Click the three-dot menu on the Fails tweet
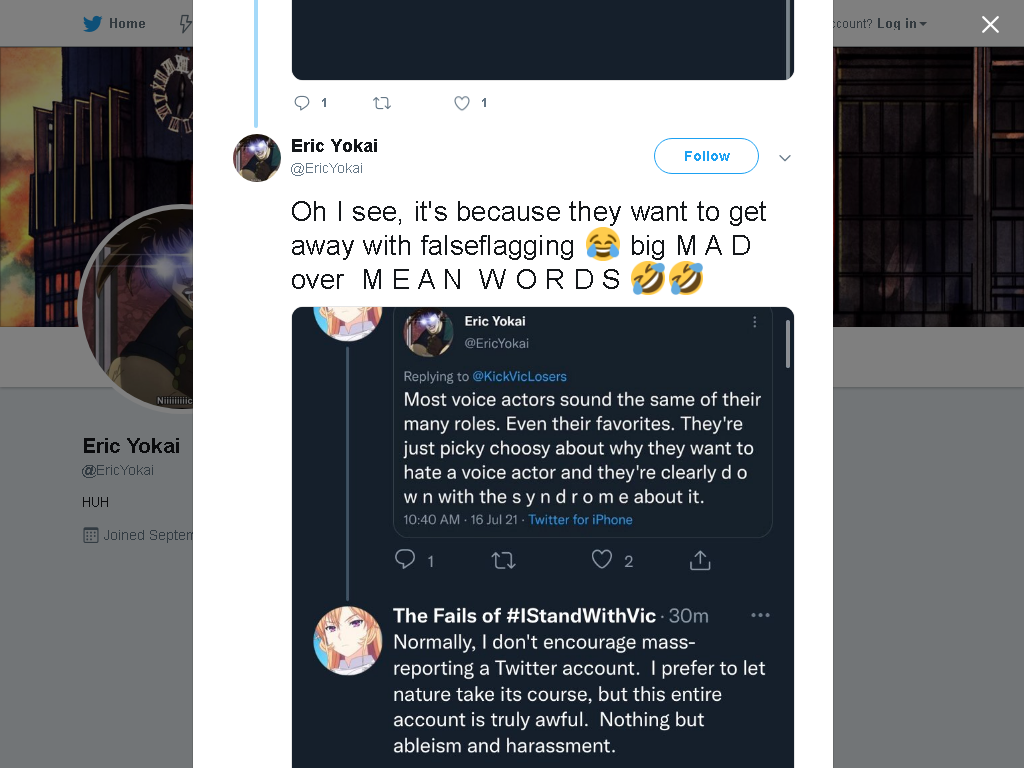 coord(760,615)
